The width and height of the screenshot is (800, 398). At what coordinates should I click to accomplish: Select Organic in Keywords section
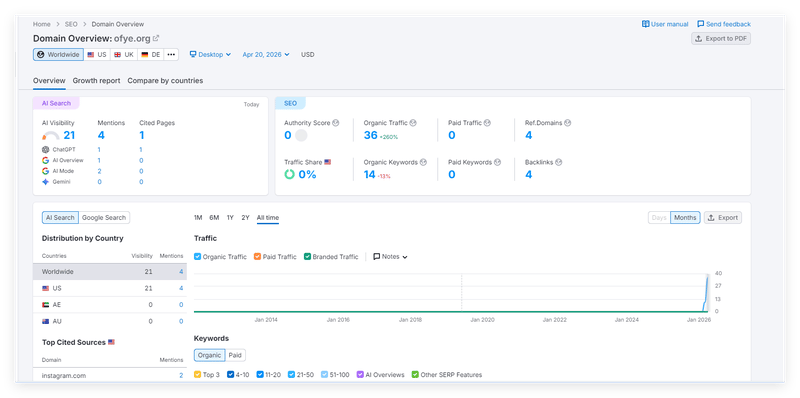(210, 355)
